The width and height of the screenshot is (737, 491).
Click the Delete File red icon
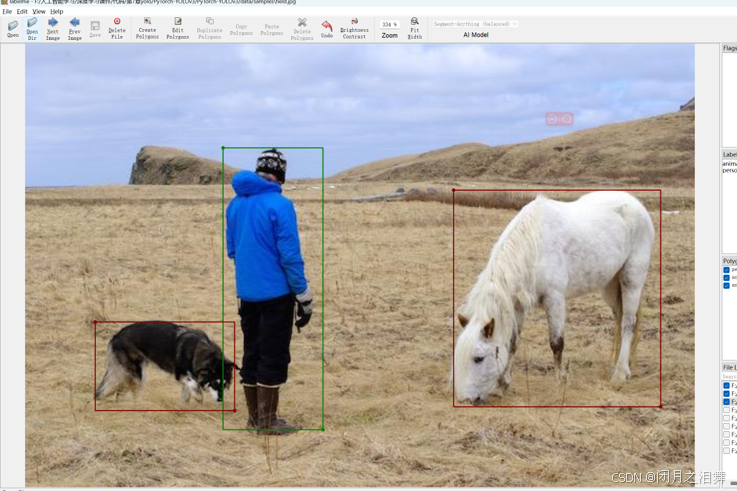[117, 28]
